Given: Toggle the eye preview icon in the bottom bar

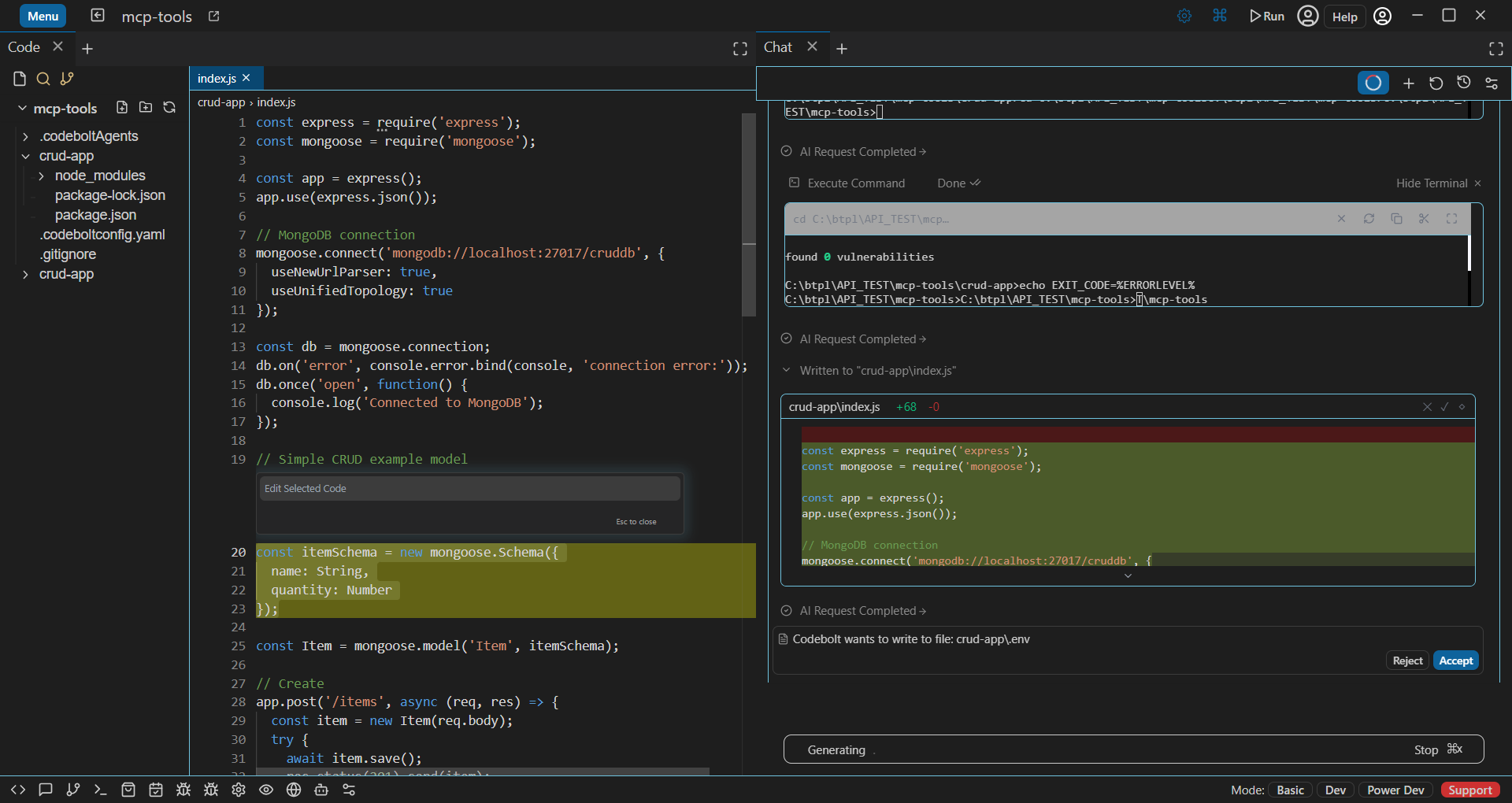Looking at the screenshot, I should [266, 790].
